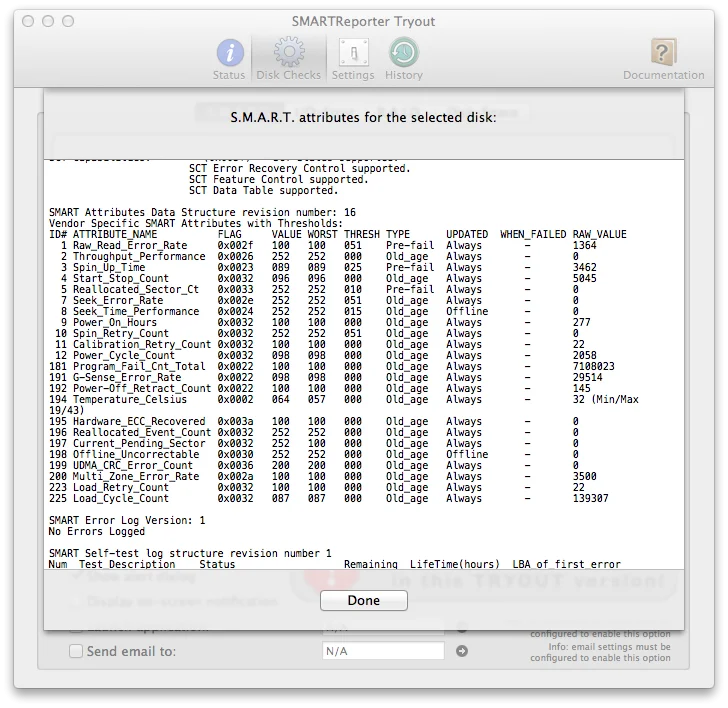Click the Seek_Error_Rate attribute name
This screenshot has height=708, width=728.
coord(118,300)
